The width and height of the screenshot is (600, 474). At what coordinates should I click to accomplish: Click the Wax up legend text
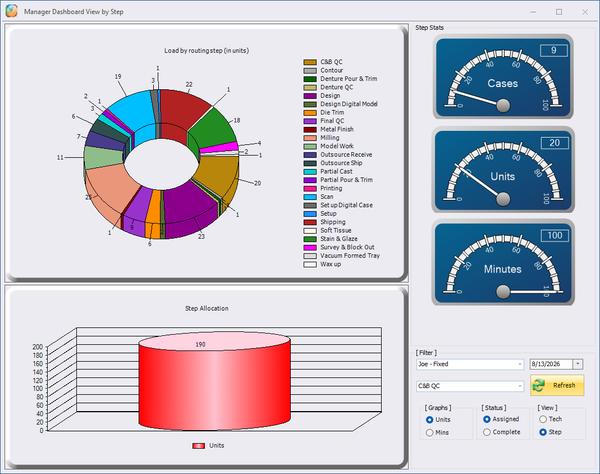(x=330, y=264)
